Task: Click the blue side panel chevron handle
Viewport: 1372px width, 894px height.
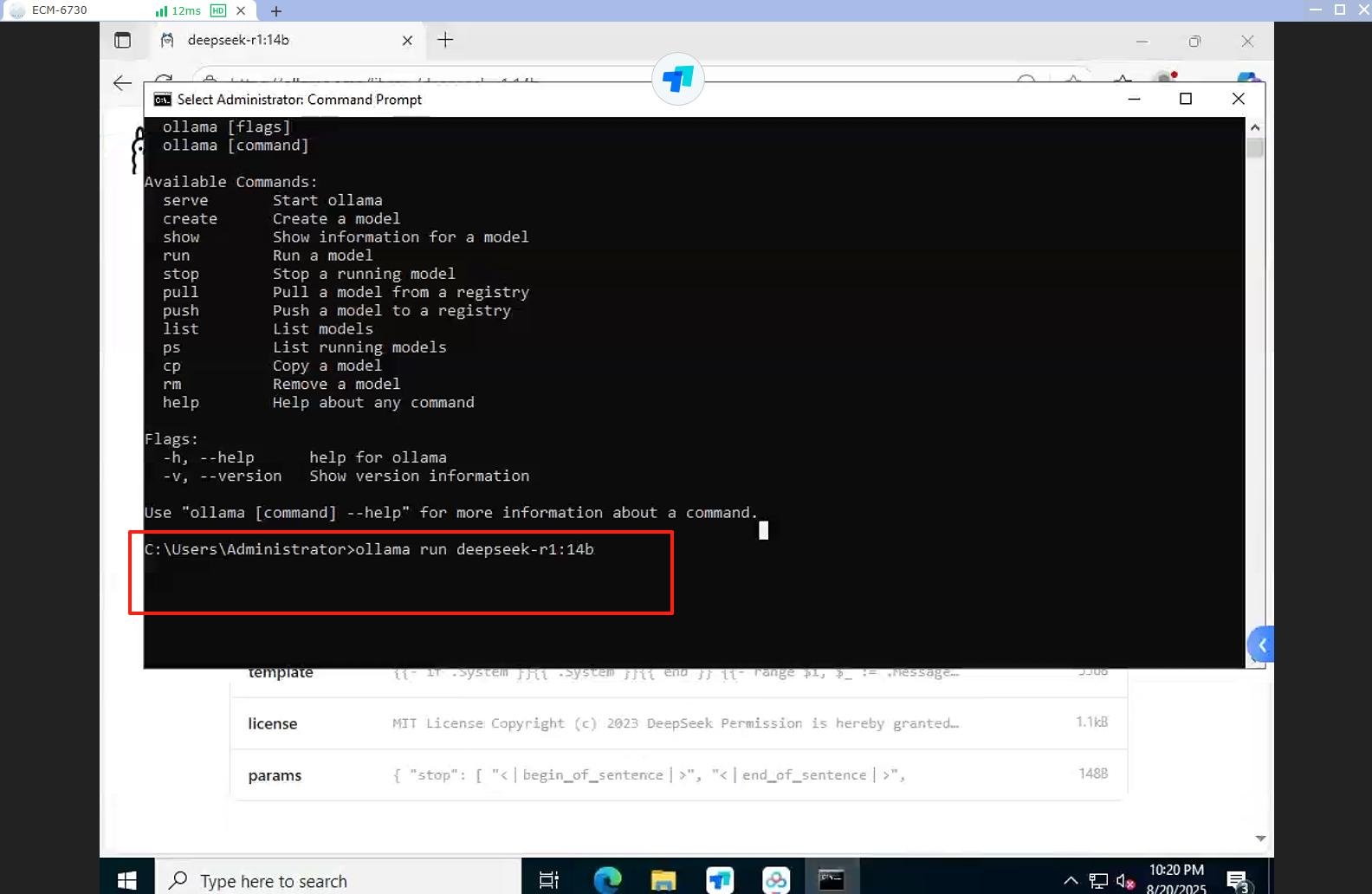Action: (x=1261, y=645)
